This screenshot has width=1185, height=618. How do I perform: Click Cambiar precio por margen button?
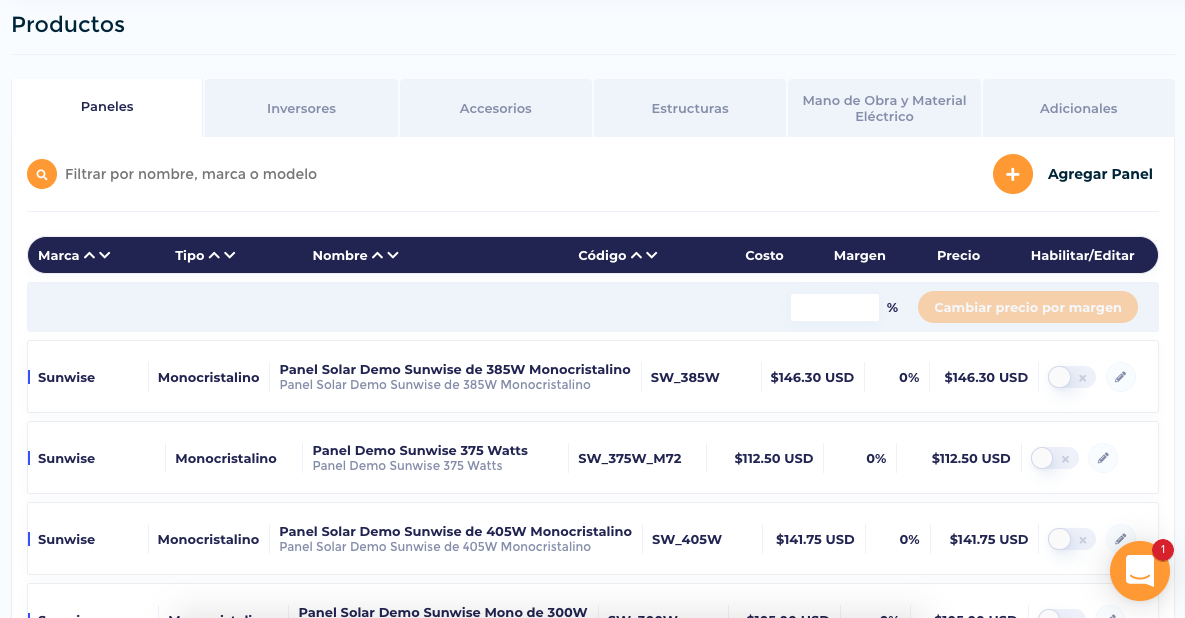1028,307
